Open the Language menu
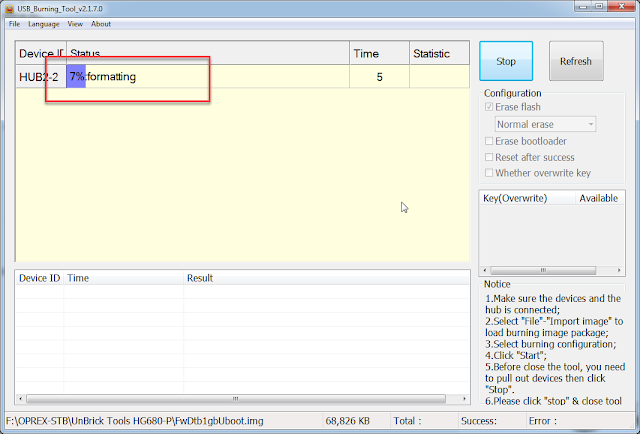This screenshot has height=434, width=640. [44, 23]
